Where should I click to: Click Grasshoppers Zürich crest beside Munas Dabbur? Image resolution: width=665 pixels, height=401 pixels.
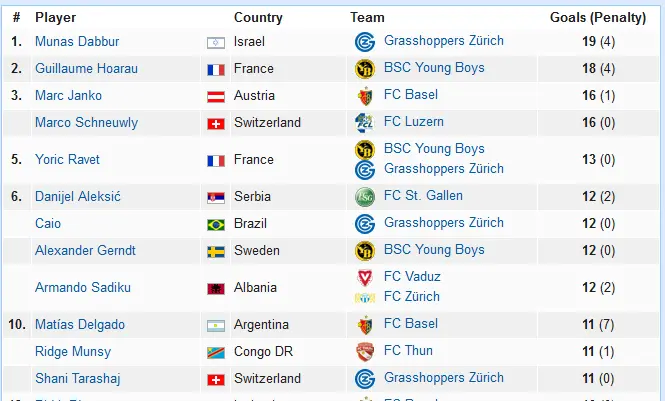(364, 42)
